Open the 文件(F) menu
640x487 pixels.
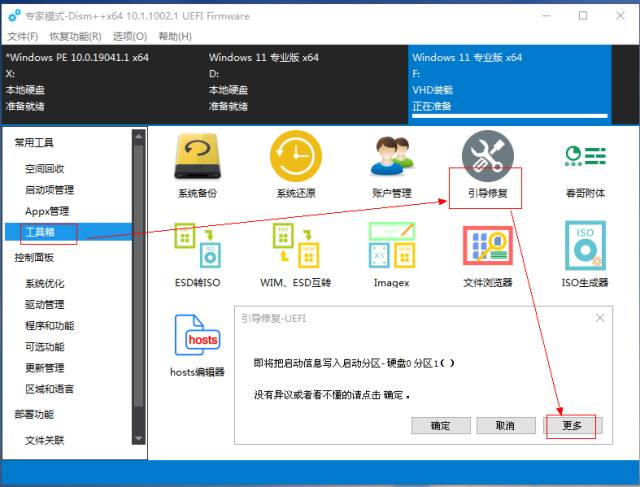click(x=23, y=36)
